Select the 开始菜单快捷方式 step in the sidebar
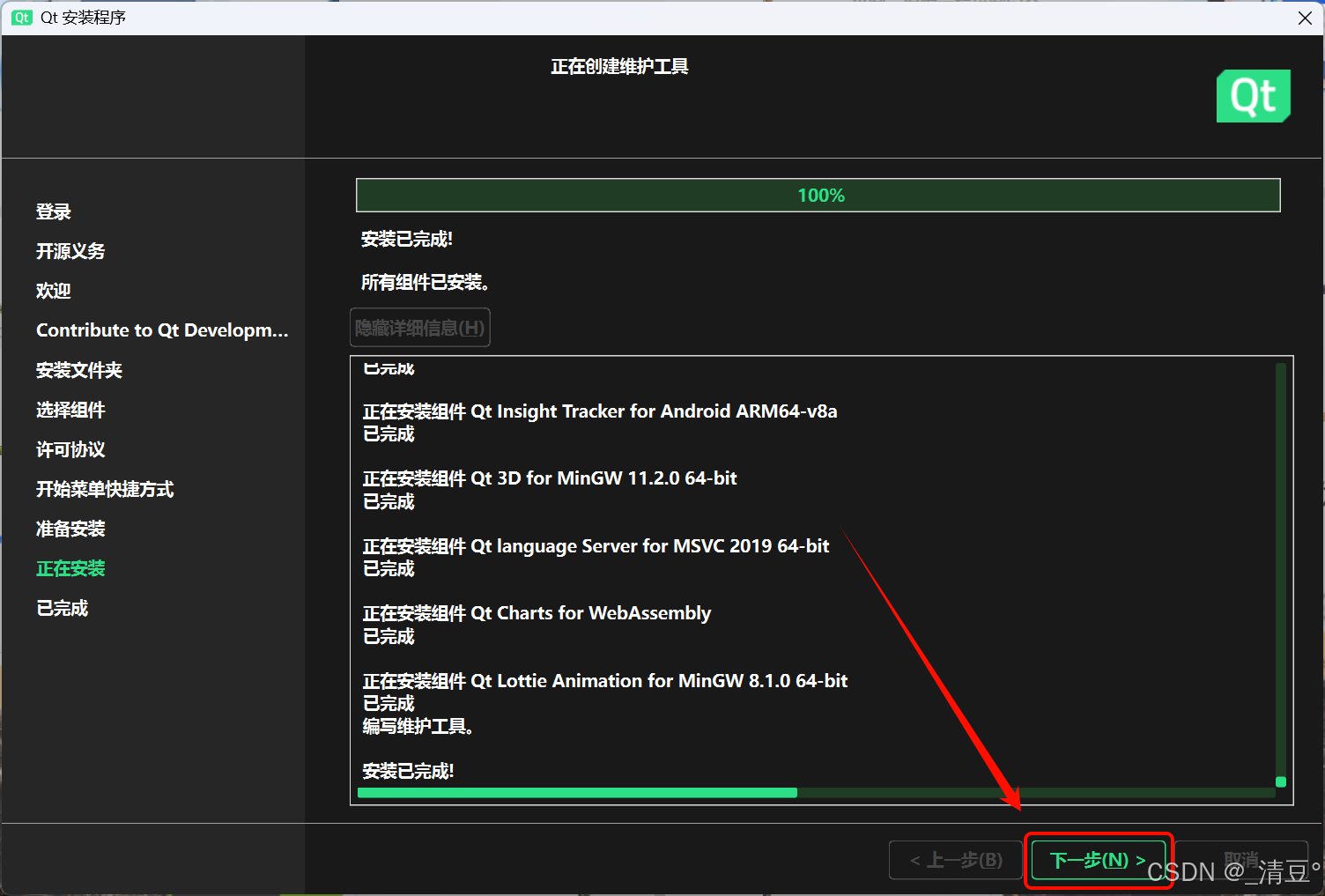1325x896 pixels. [105, 489]
